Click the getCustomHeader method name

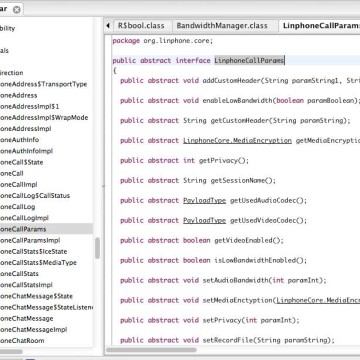click(x=239, y=121)
